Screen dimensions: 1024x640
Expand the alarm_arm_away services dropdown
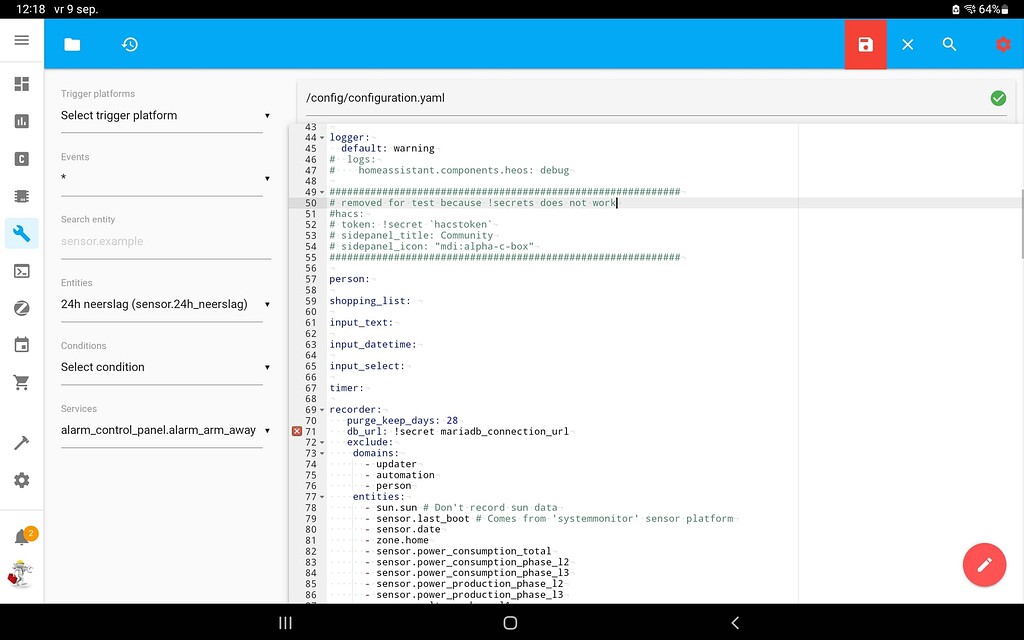[x=165, y=430]
